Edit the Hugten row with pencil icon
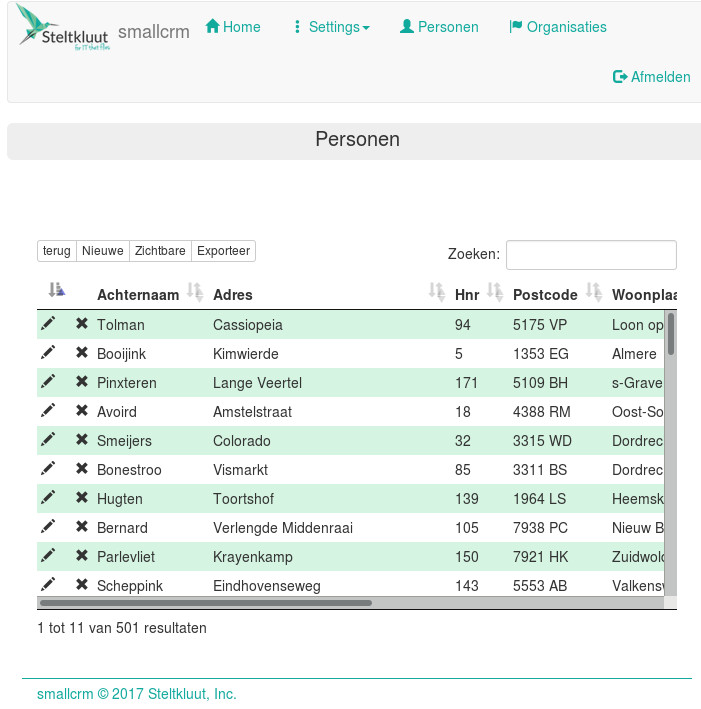 [x=48, y=497]
